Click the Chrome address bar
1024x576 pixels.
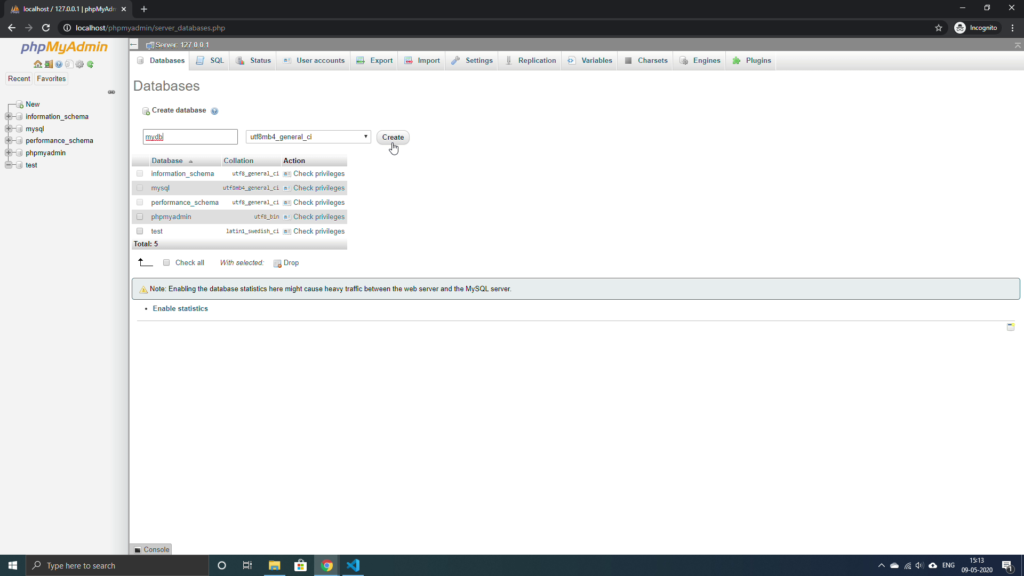[x=496, y=28]
